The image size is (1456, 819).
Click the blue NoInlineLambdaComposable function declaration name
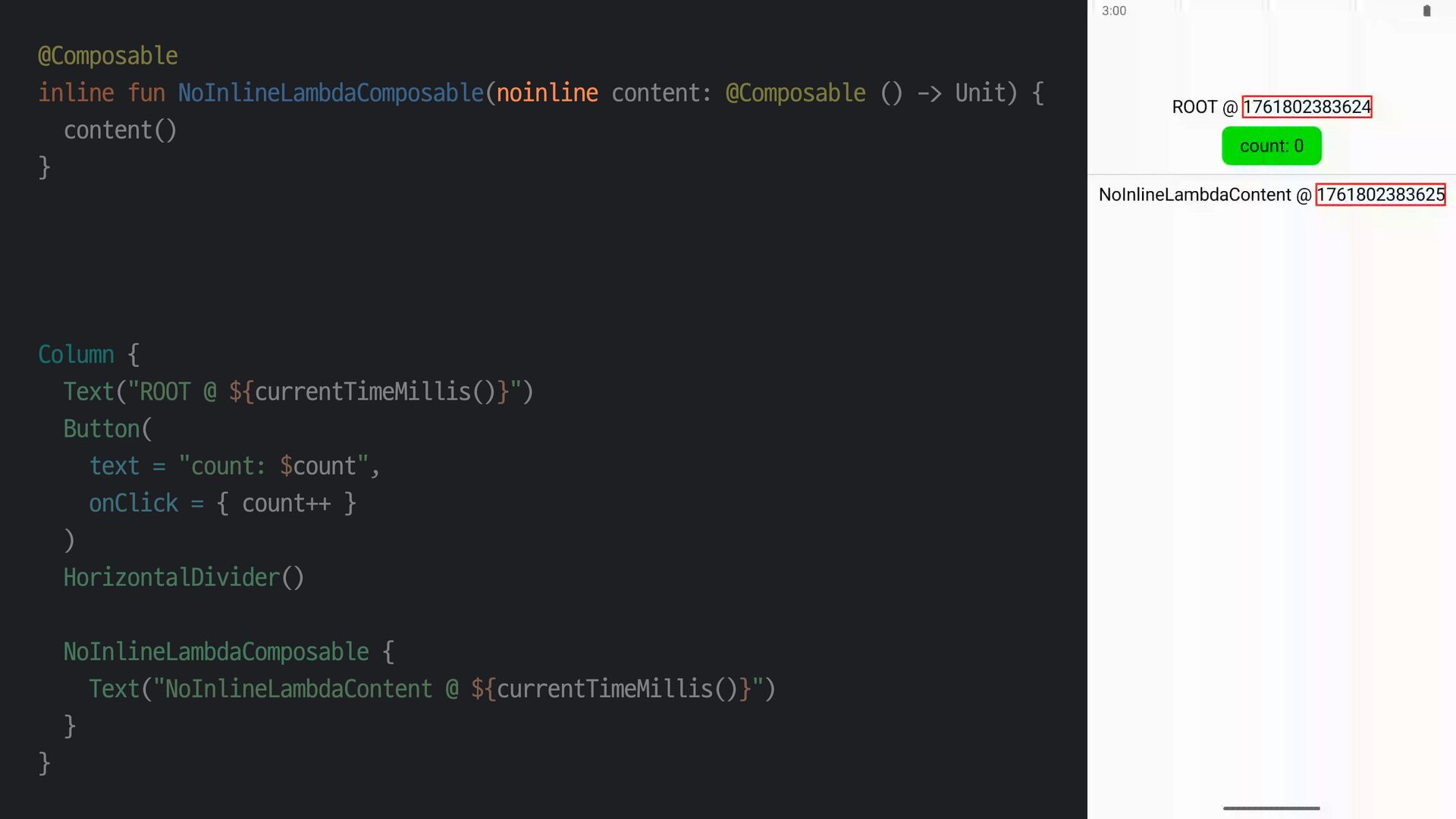point(331,93)
